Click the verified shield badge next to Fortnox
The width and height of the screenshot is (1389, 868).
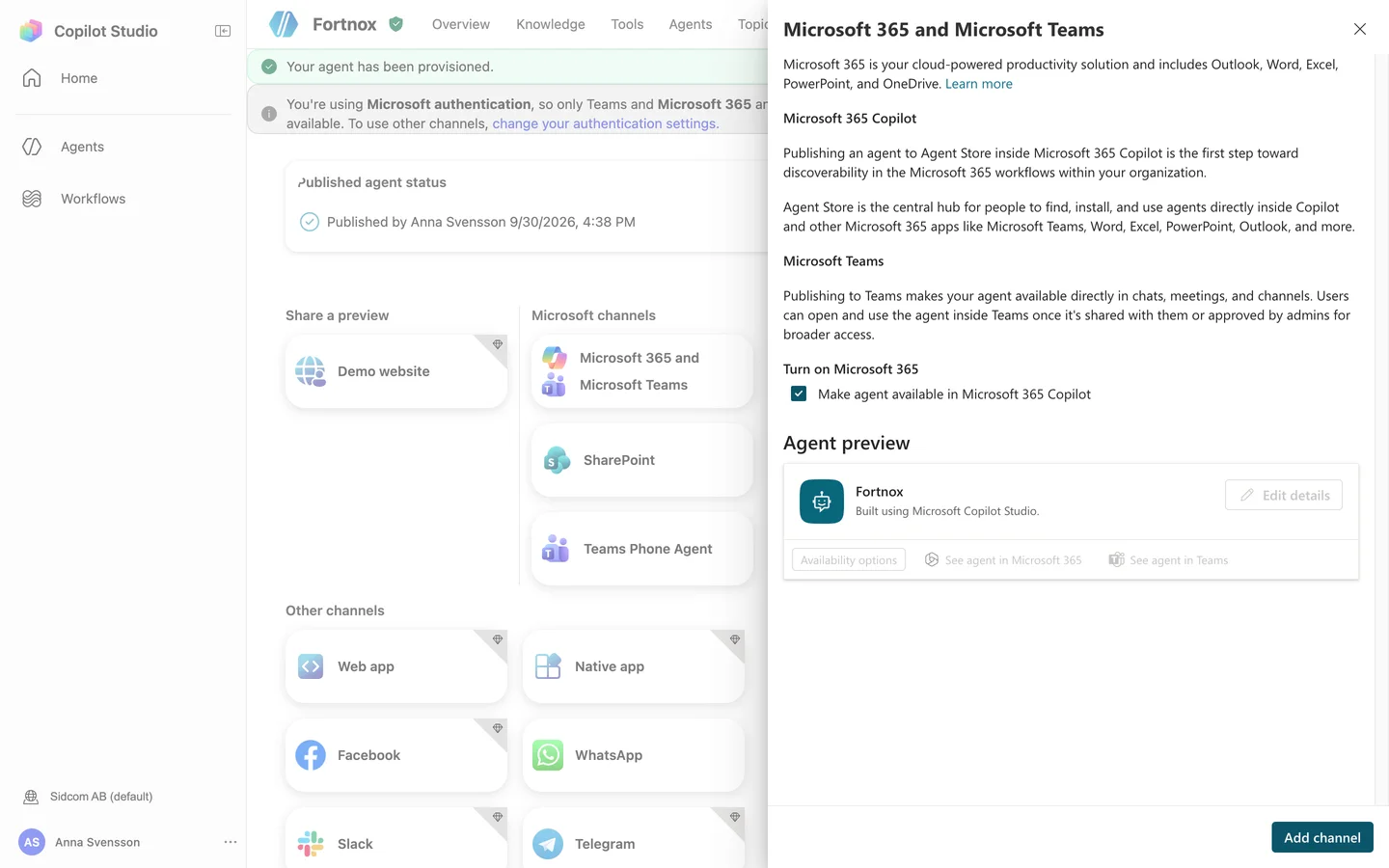click(x=395, y=24)
